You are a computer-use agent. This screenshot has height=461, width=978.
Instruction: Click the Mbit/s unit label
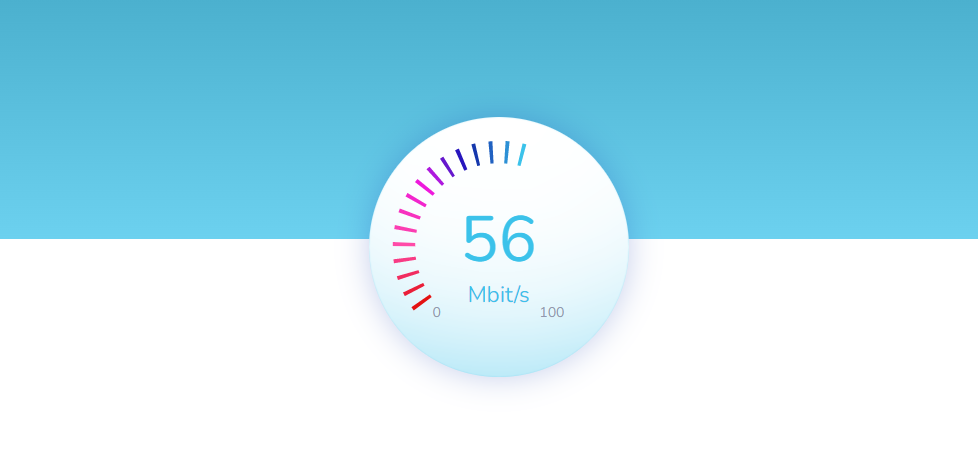pos(498,294)
